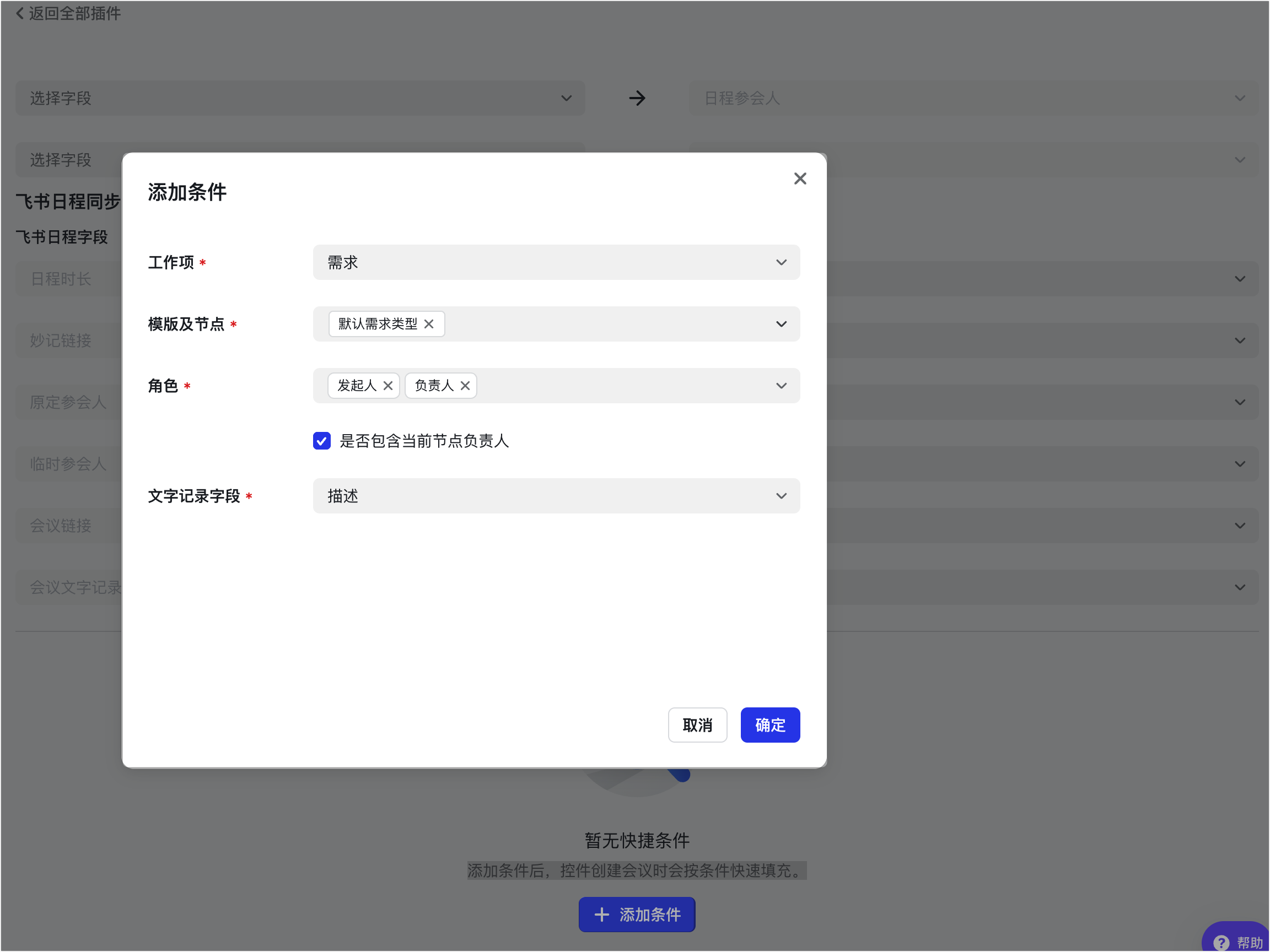Screen dimensions: 1270x952
Task: Remove the 发起人 role tag
Action: (388, 386)
